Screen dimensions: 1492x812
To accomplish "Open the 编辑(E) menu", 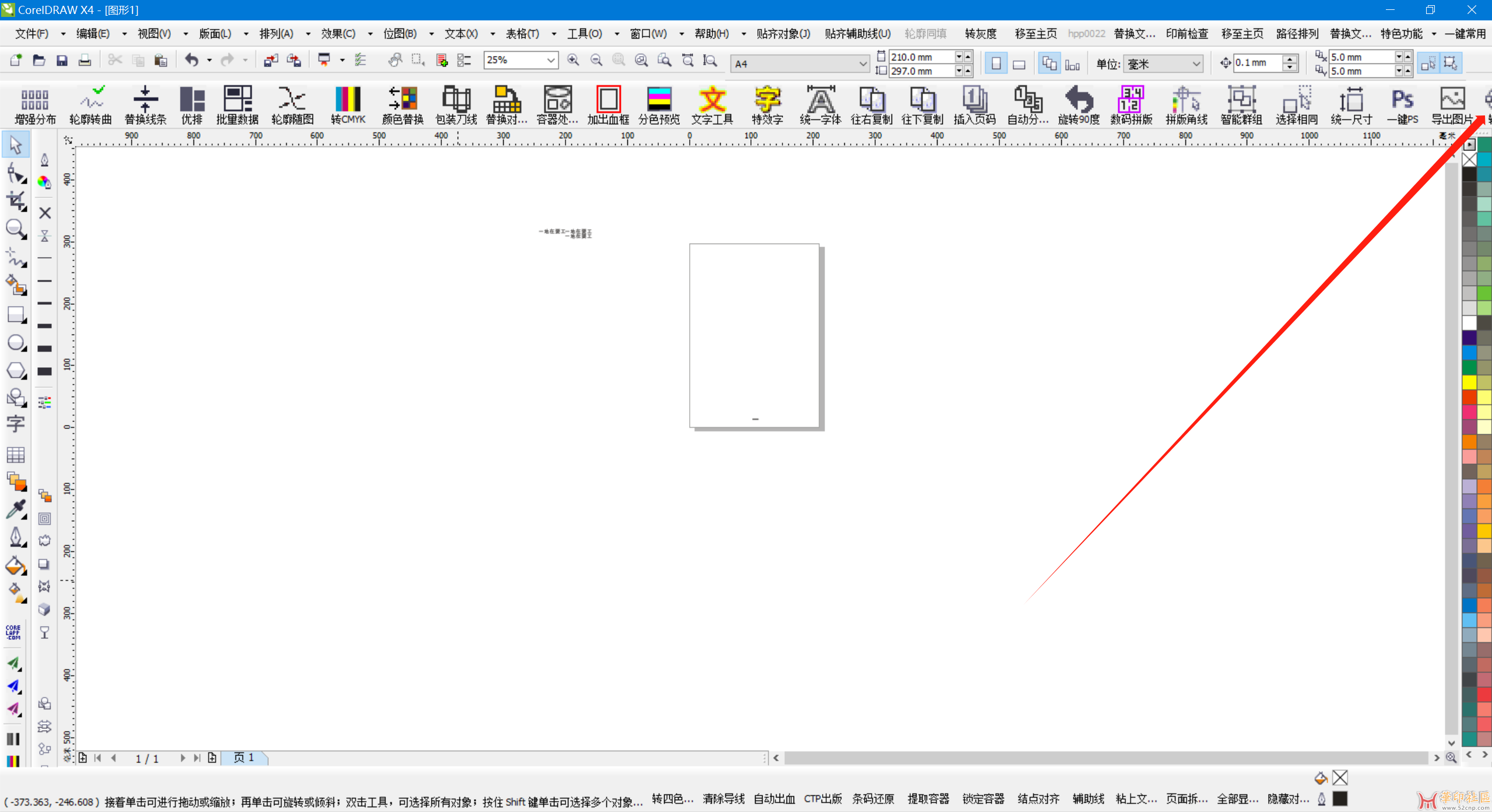I will click(x=93, y=34).
